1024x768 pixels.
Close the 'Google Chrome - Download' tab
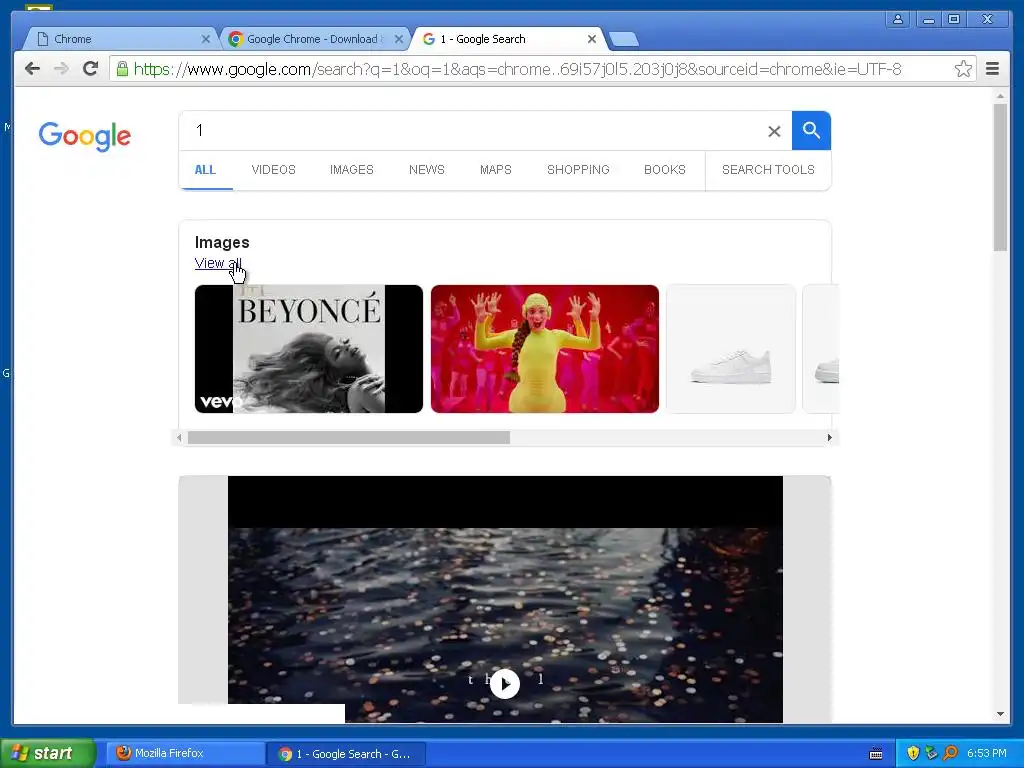pyautogui.click(x=399, y=39)
